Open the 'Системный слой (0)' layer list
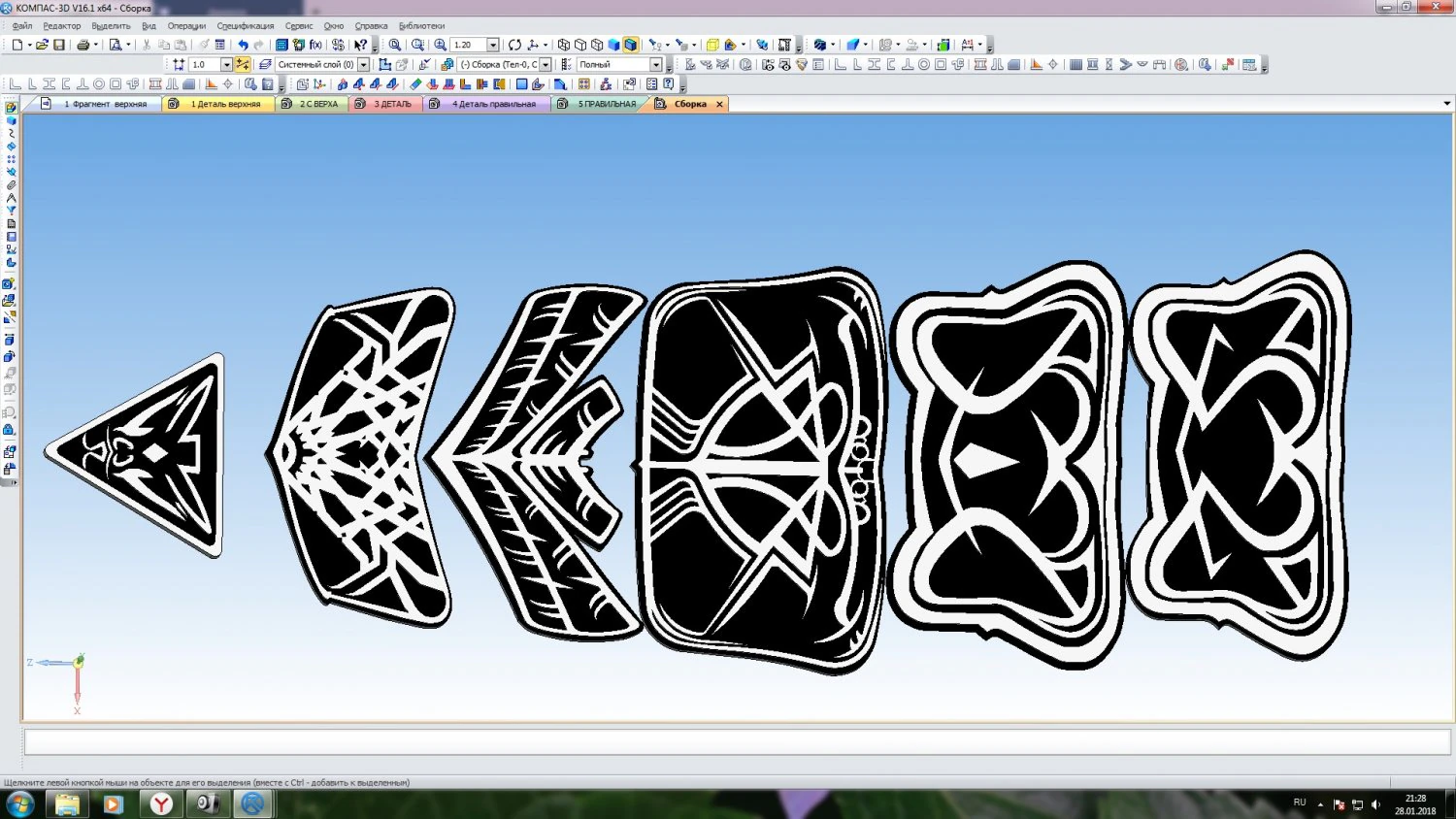 tap(363, 64)
